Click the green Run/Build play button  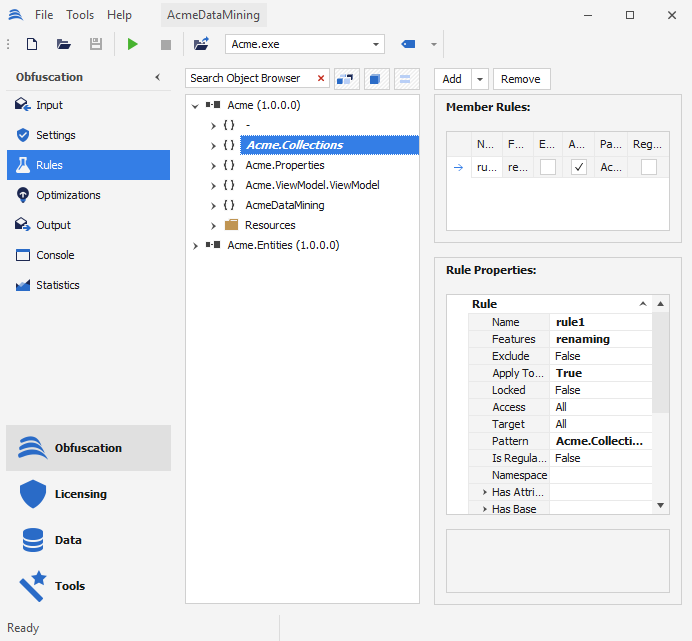(133, 44)
